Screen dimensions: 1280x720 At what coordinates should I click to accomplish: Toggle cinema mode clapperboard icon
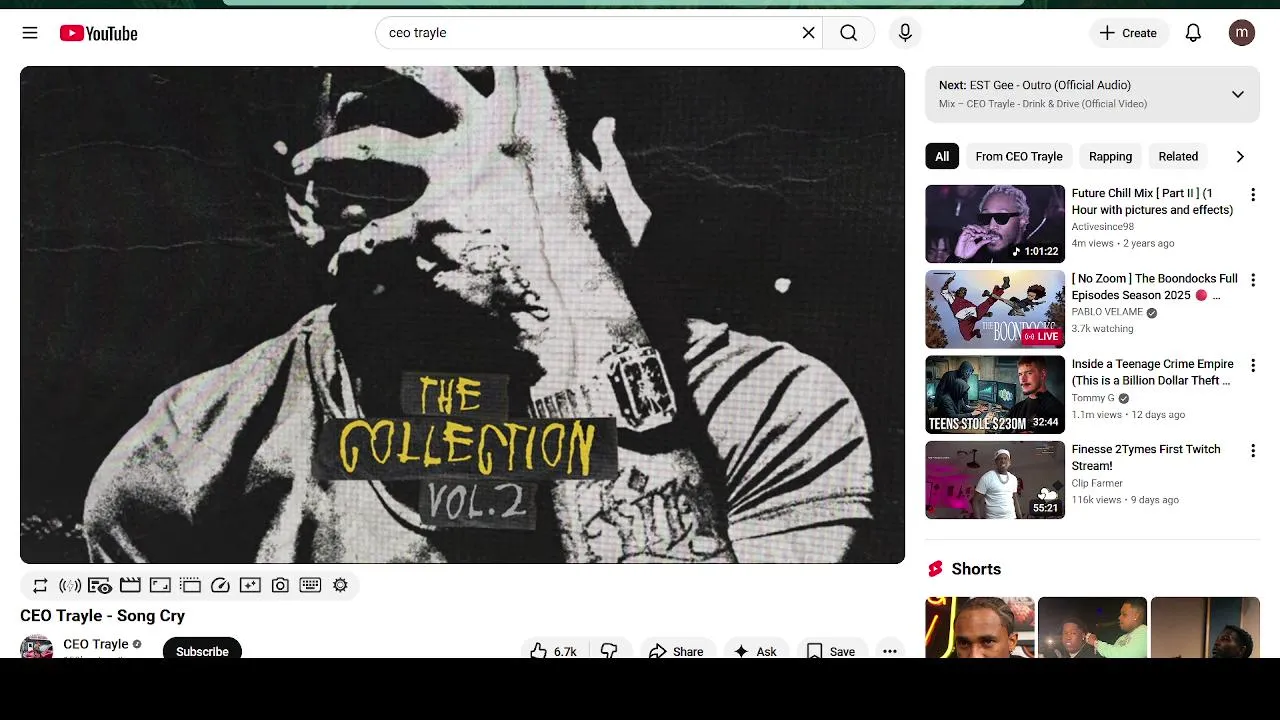tap(130, 586)
